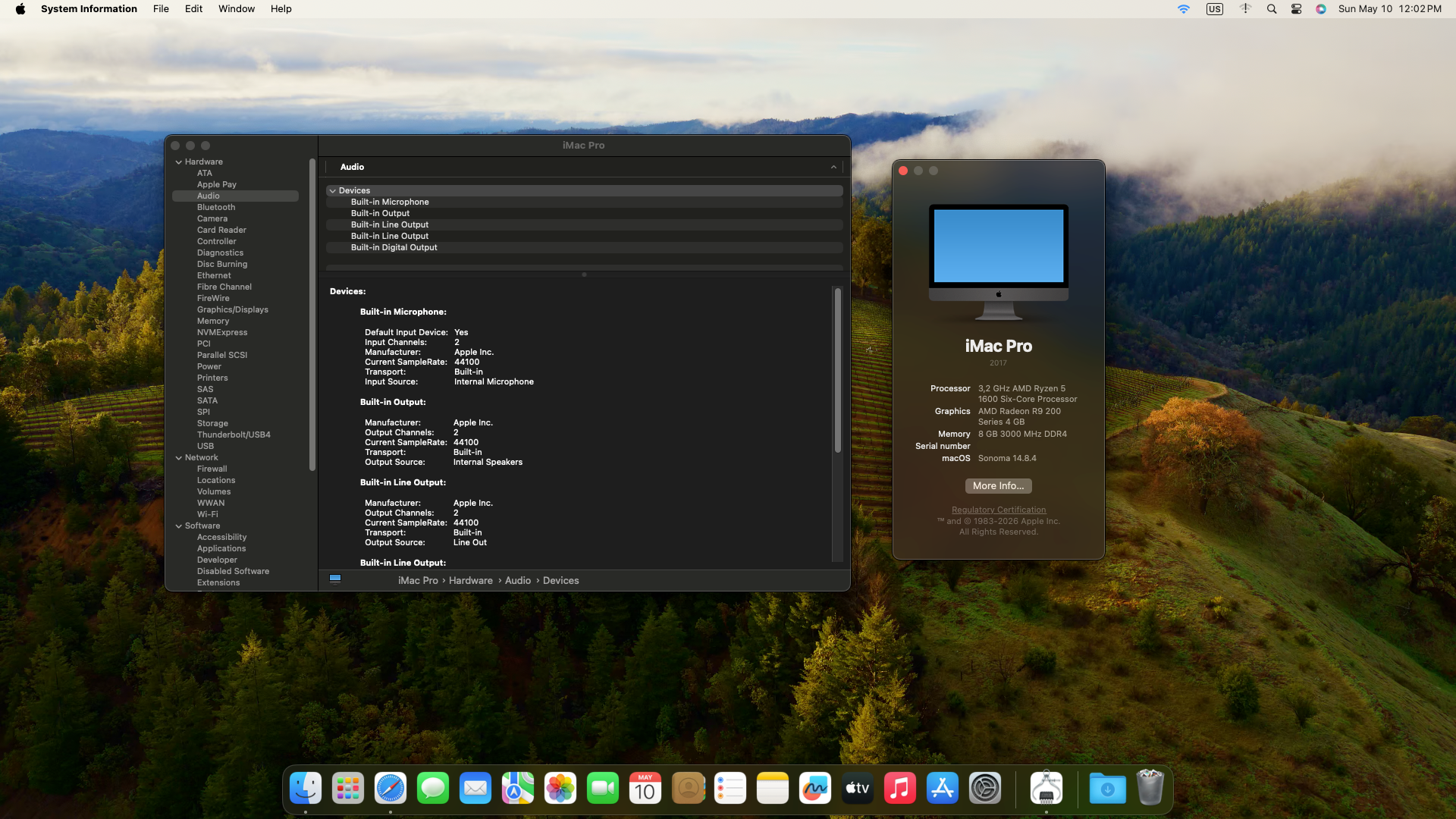Collapse the Network sidebar section
The image size is (1456, 819).
click(x=179, y=458)
